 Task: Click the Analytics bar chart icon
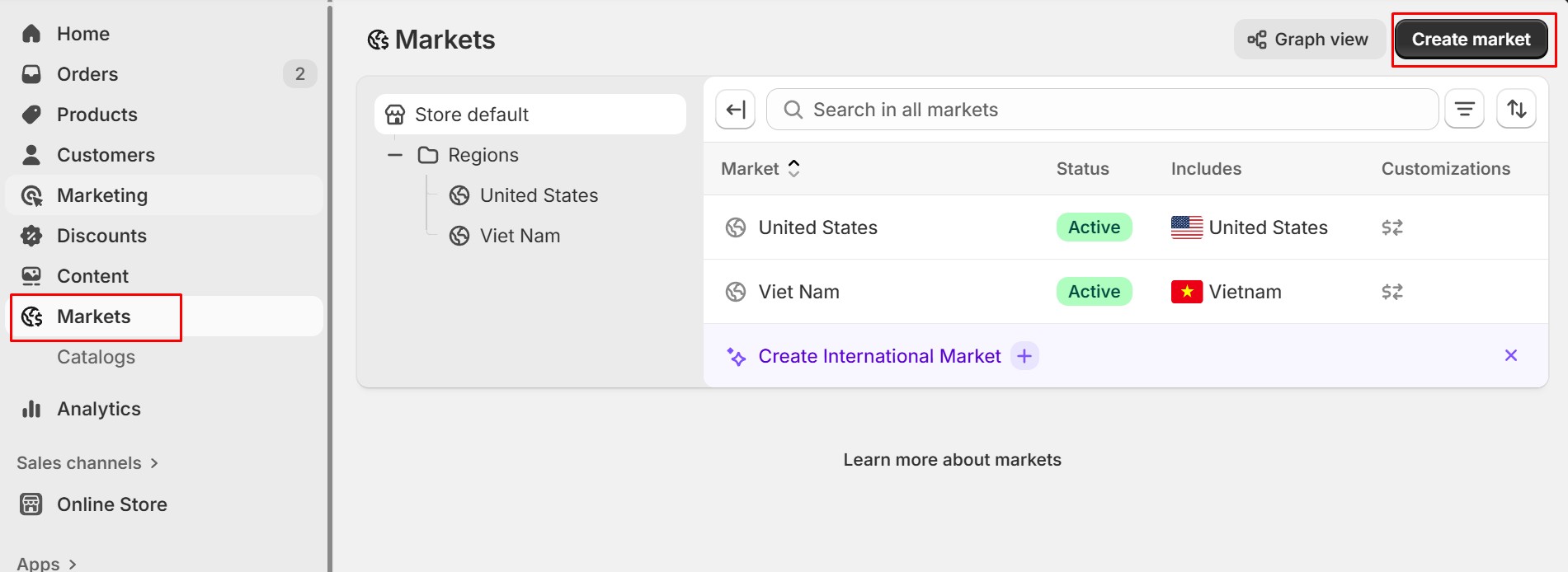tap(31, 409)
